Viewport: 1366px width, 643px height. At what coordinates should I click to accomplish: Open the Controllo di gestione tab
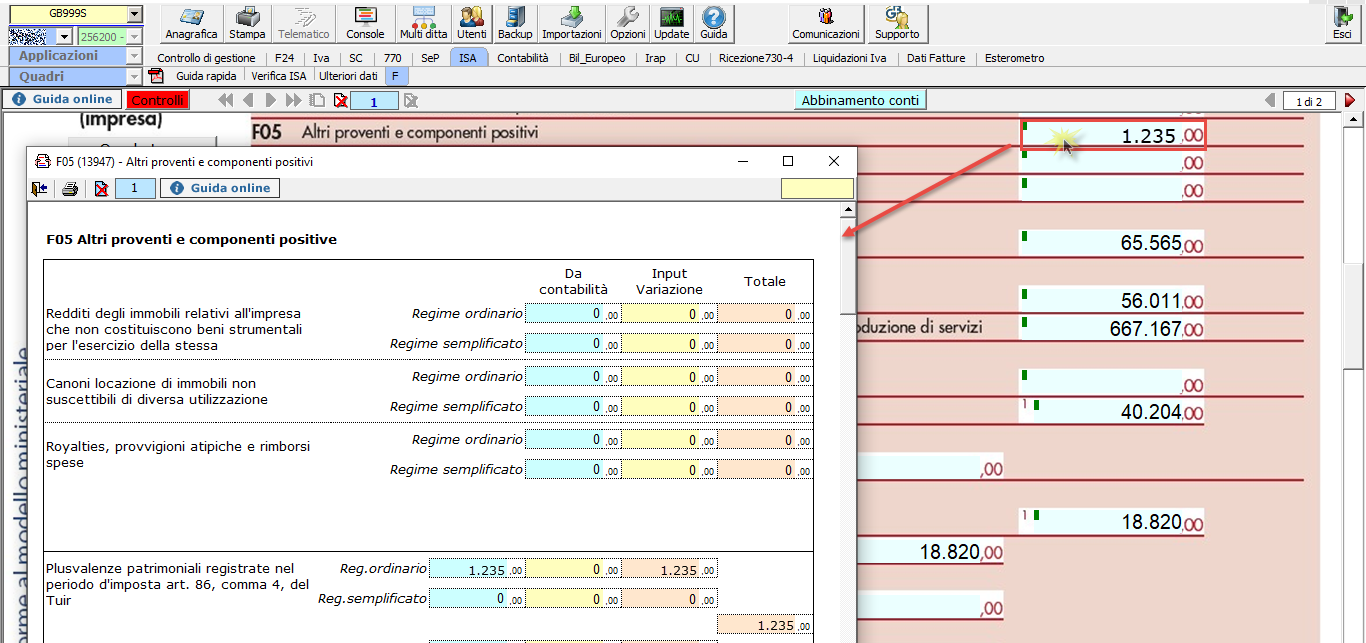click(x=206, y=58)
